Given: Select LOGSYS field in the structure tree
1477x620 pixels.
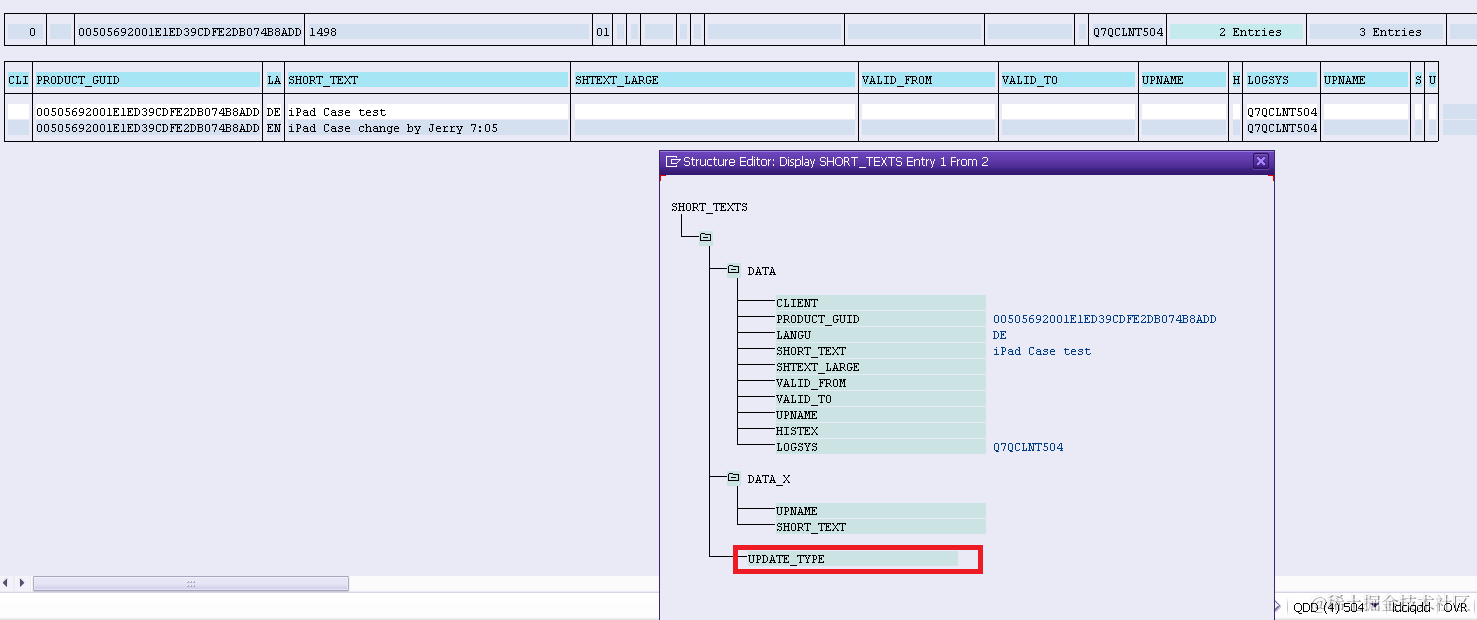Looking at the screenshot, I should point(880,447).
